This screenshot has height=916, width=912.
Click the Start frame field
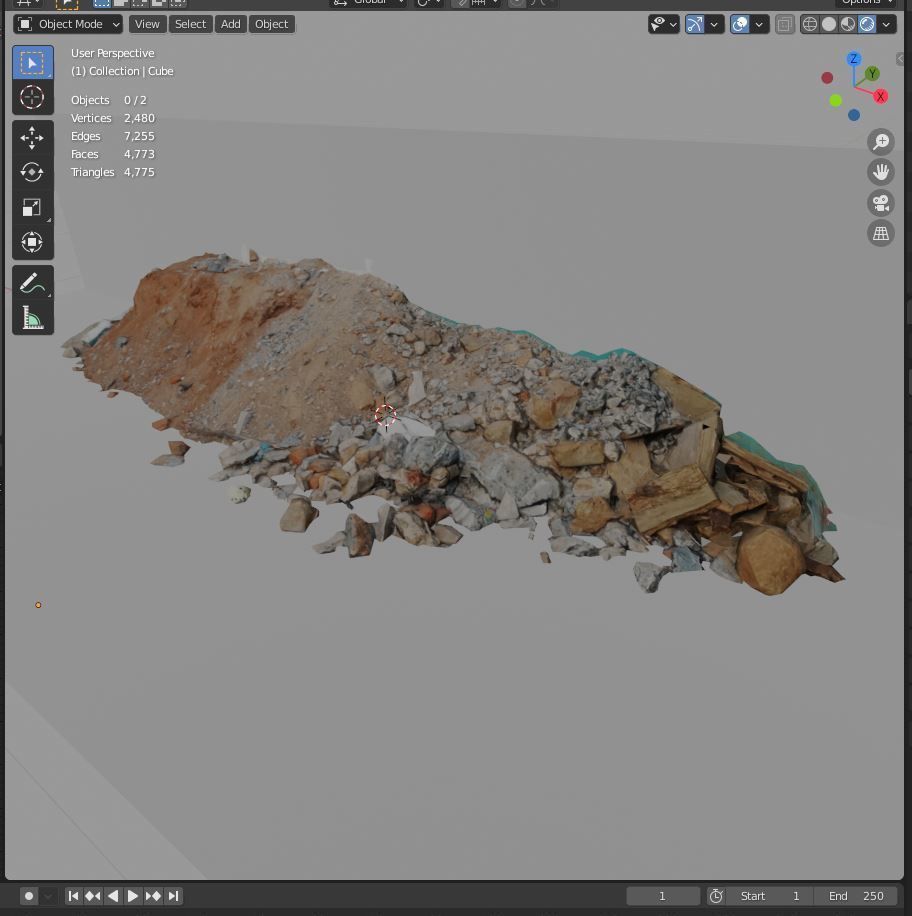pyautogui.click(x=770, y=896)
